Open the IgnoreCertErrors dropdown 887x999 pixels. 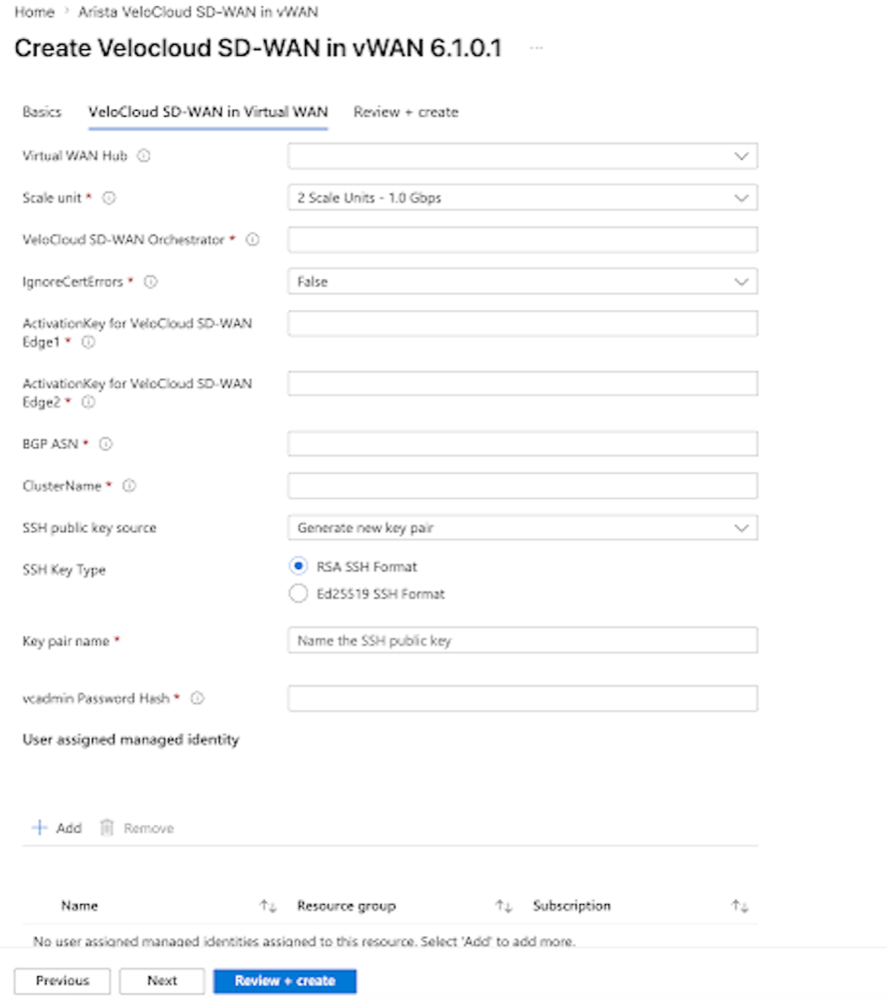[523, 282]
